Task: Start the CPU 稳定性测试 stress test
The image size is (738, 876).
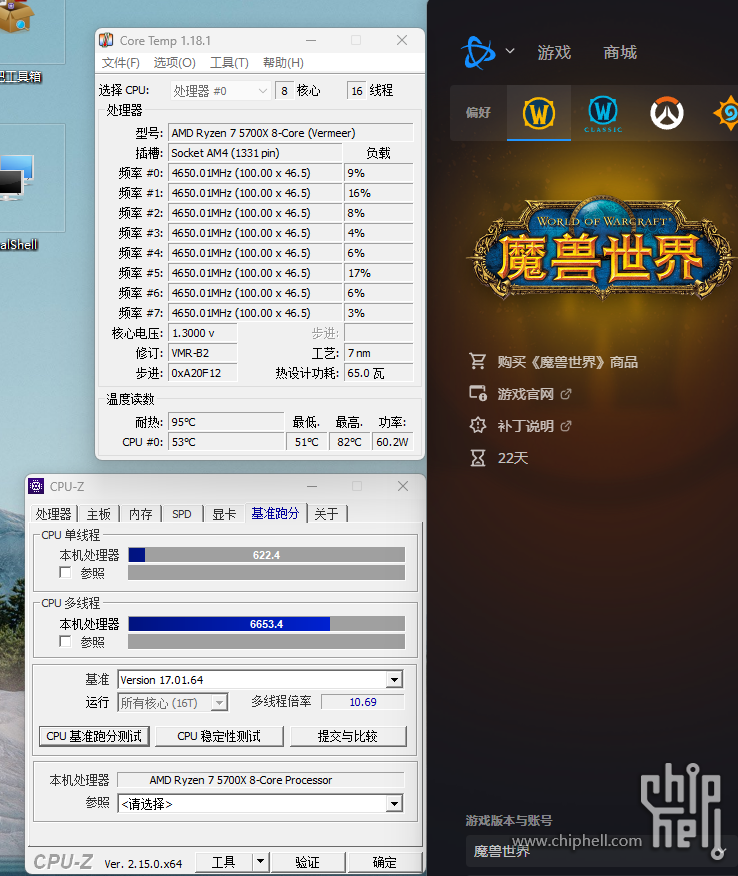Action: (219, 736)
